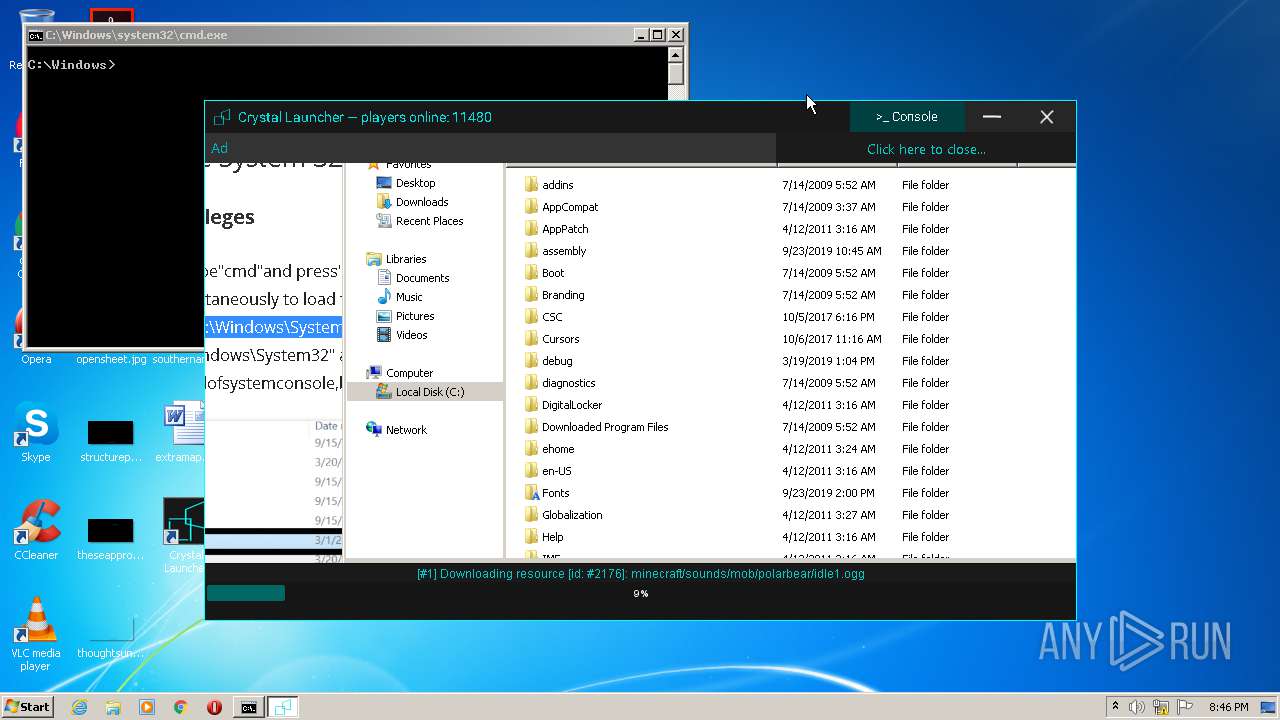Switch to Crystal Launcher taskbar button
The width and height of the screenshot is (1280, 720).
(283, 707)
